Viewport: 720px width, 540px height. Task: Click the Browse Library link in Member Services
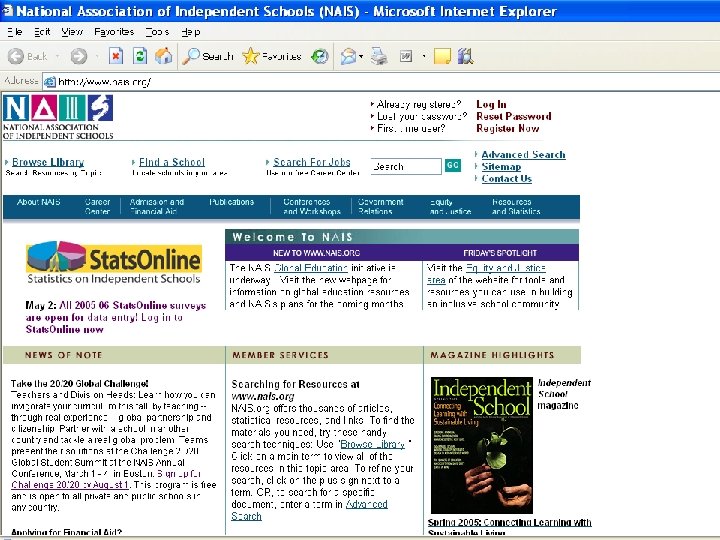click(373, 444)
